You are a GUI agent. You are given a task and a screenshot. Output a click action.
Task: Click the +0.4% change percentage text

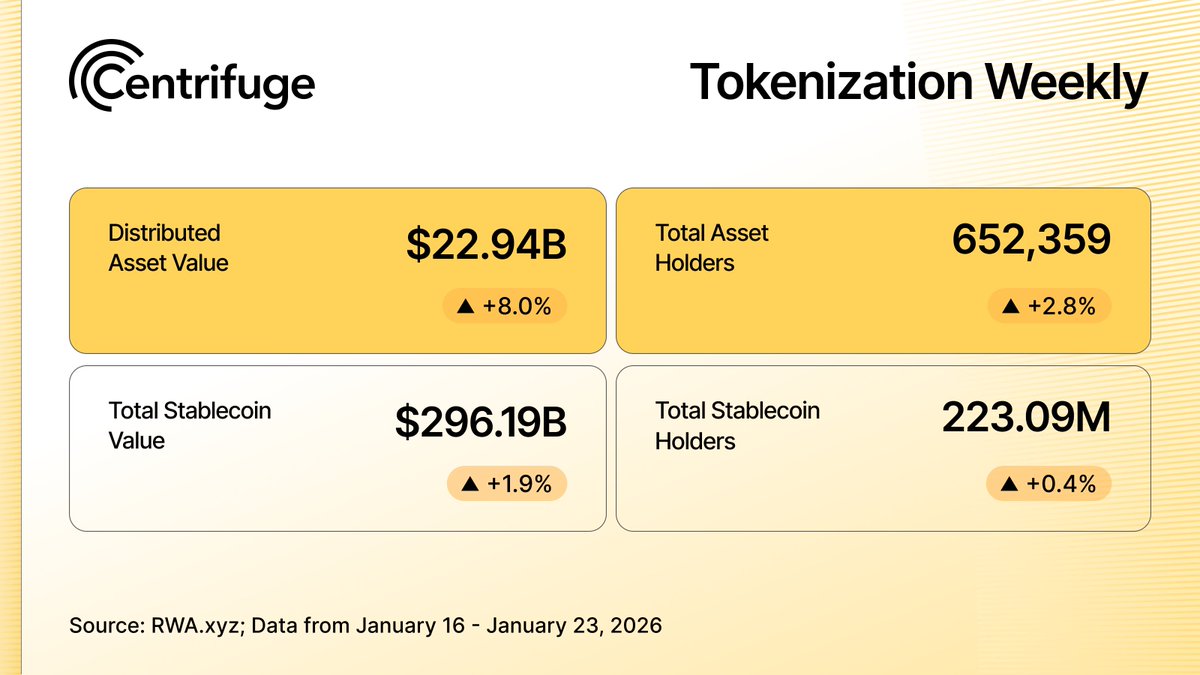(x=1061, y=485)
